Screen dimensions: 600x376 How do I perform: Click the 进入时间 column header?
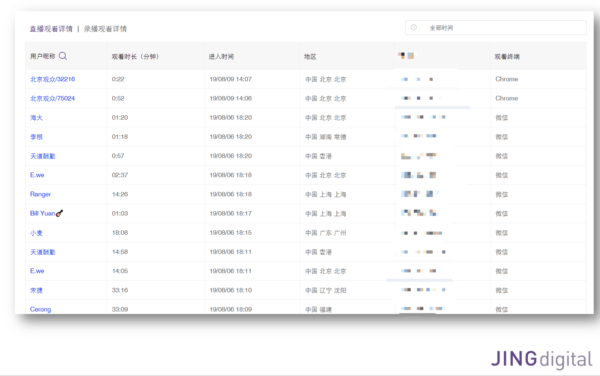(x=221, y=57)
